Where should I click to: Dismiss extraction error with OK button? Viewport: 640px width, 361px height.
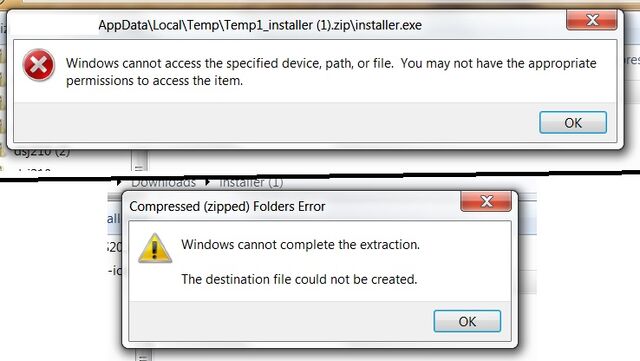[x=467, y=321]
